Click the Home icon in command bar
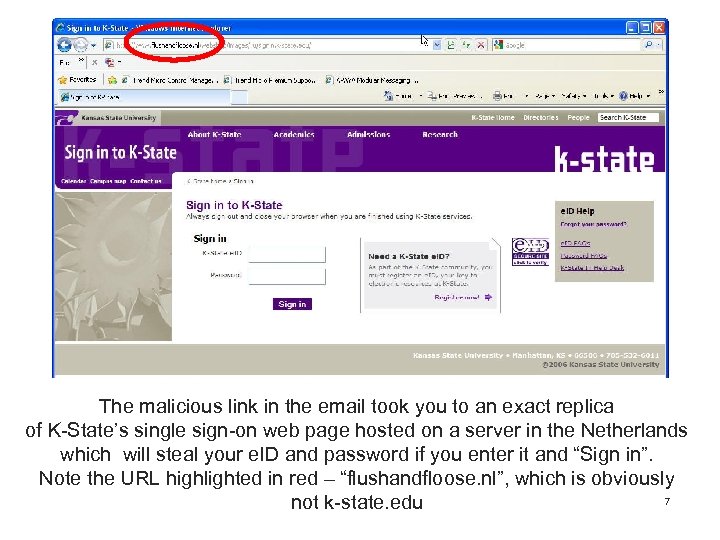Screen dimensions: 720x540 388,96
